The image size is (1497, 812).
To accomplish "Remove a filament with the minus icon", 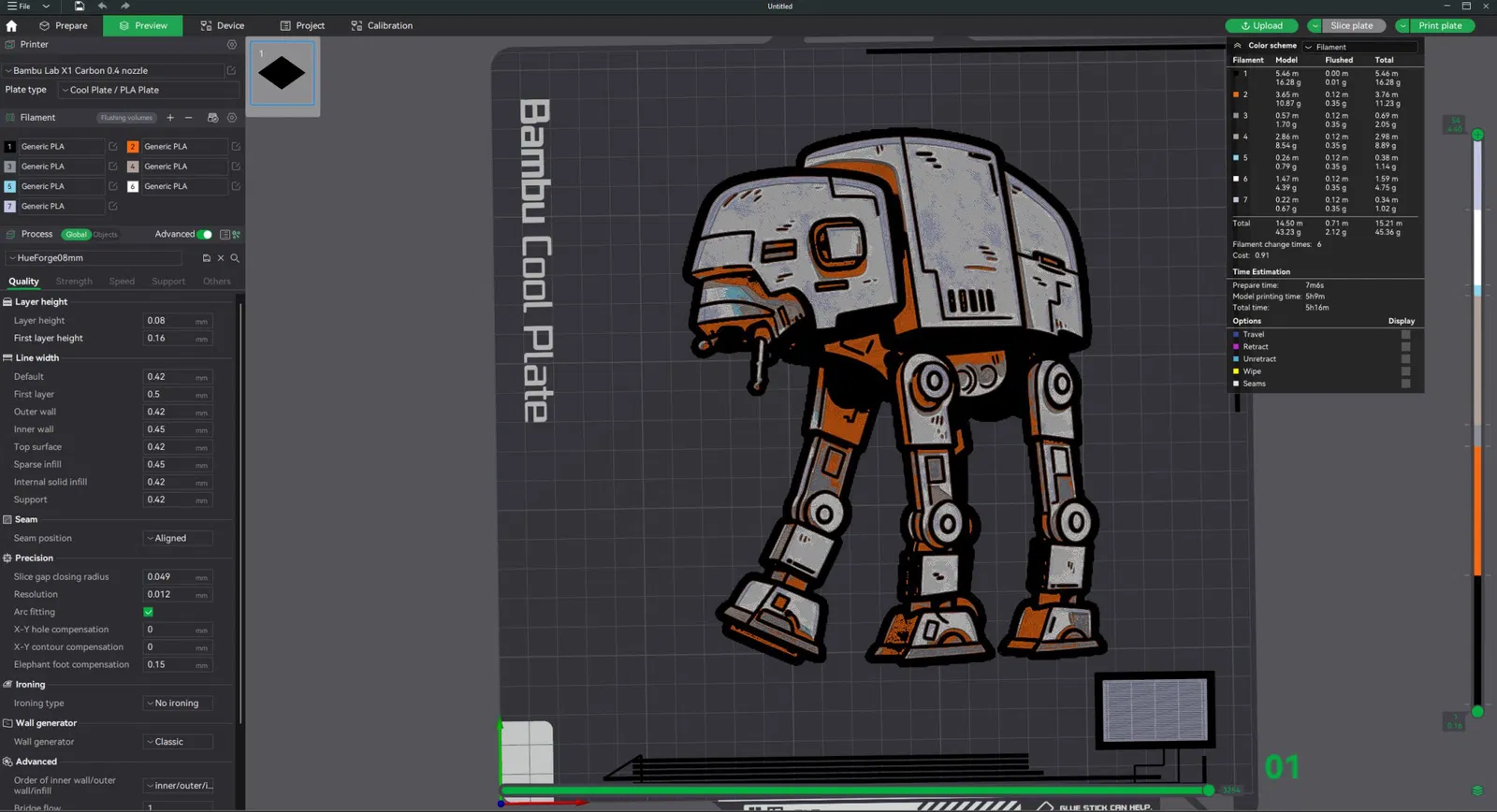I will pyautogui.click(x=188, y=118).
